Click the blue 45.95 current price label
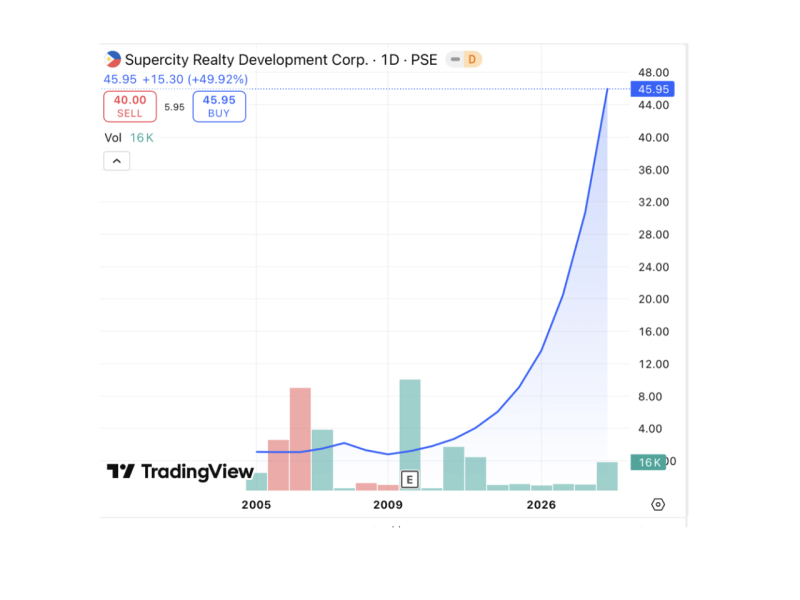 point(652,89)
